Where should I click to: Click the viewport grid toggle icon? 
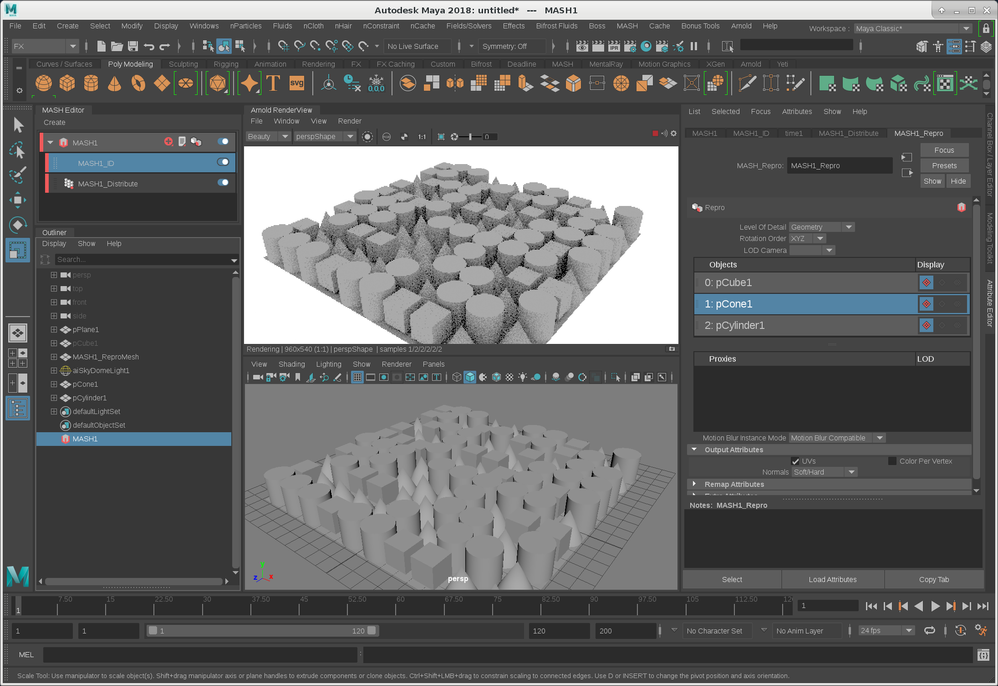click(x=357, y=377)
